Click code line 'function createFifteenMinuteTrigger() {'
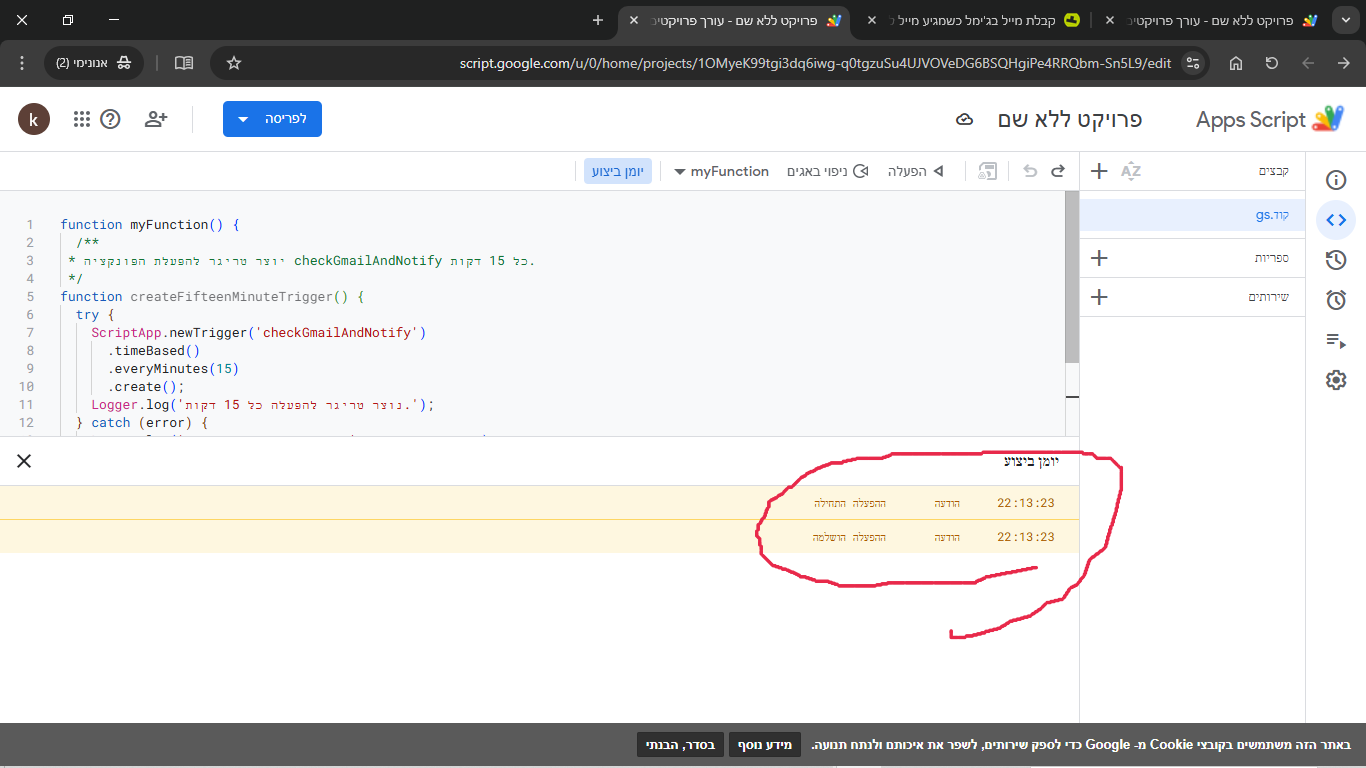This screenshot has width=1366, height=768. click(x=212, y=297)
